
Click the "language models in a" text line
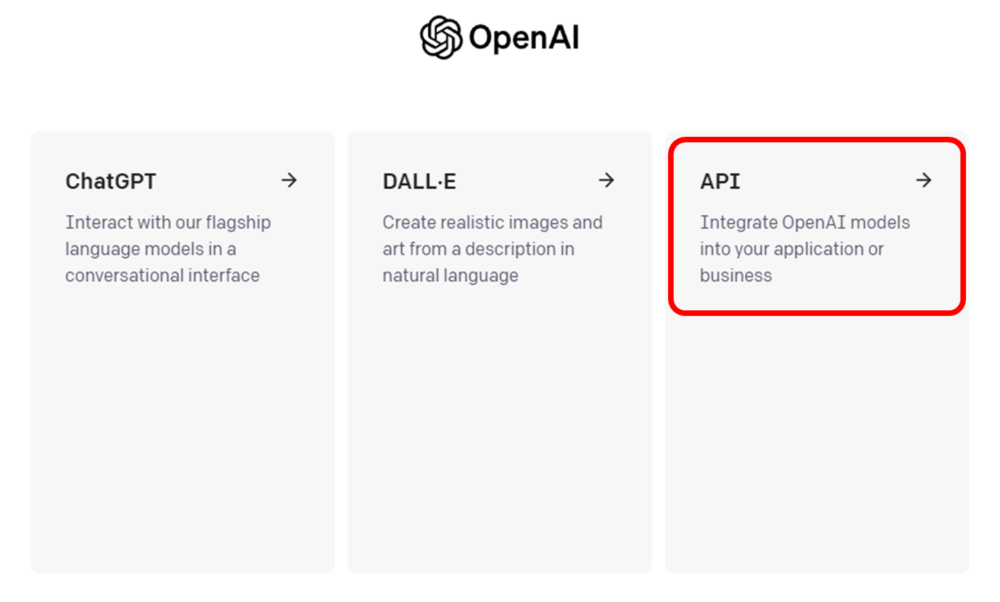click(x=151, y=249)
